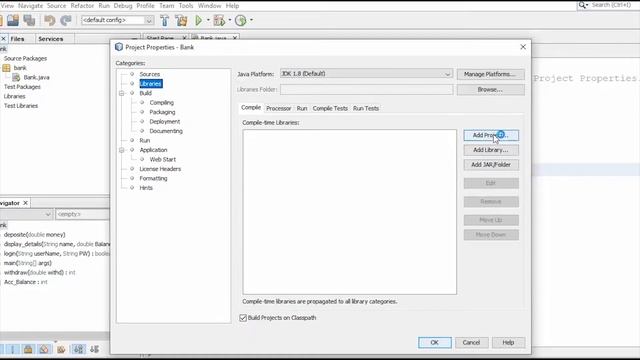Click the Manage Platforms button
The height and width of the screenshot is (360, 640).
pyautogui.click(x=490, y=74)
